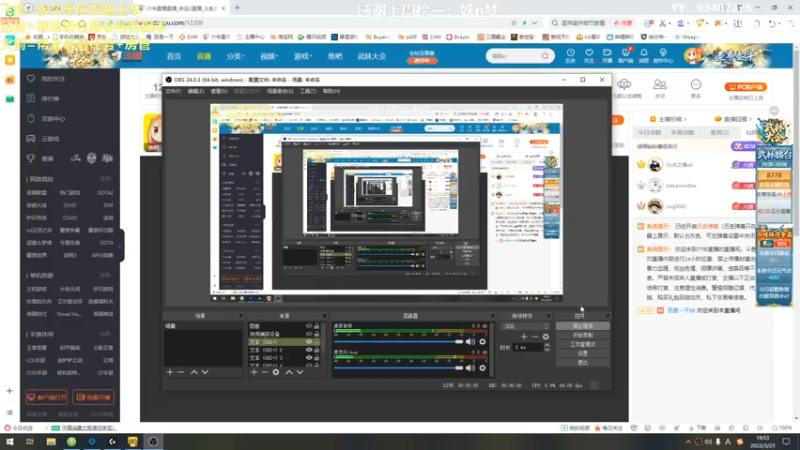Viewport: 800px width, 450px height.
Task: Open 历史 history icon in Douyu header
Action: pyautogui.click(x=570, y=56)
